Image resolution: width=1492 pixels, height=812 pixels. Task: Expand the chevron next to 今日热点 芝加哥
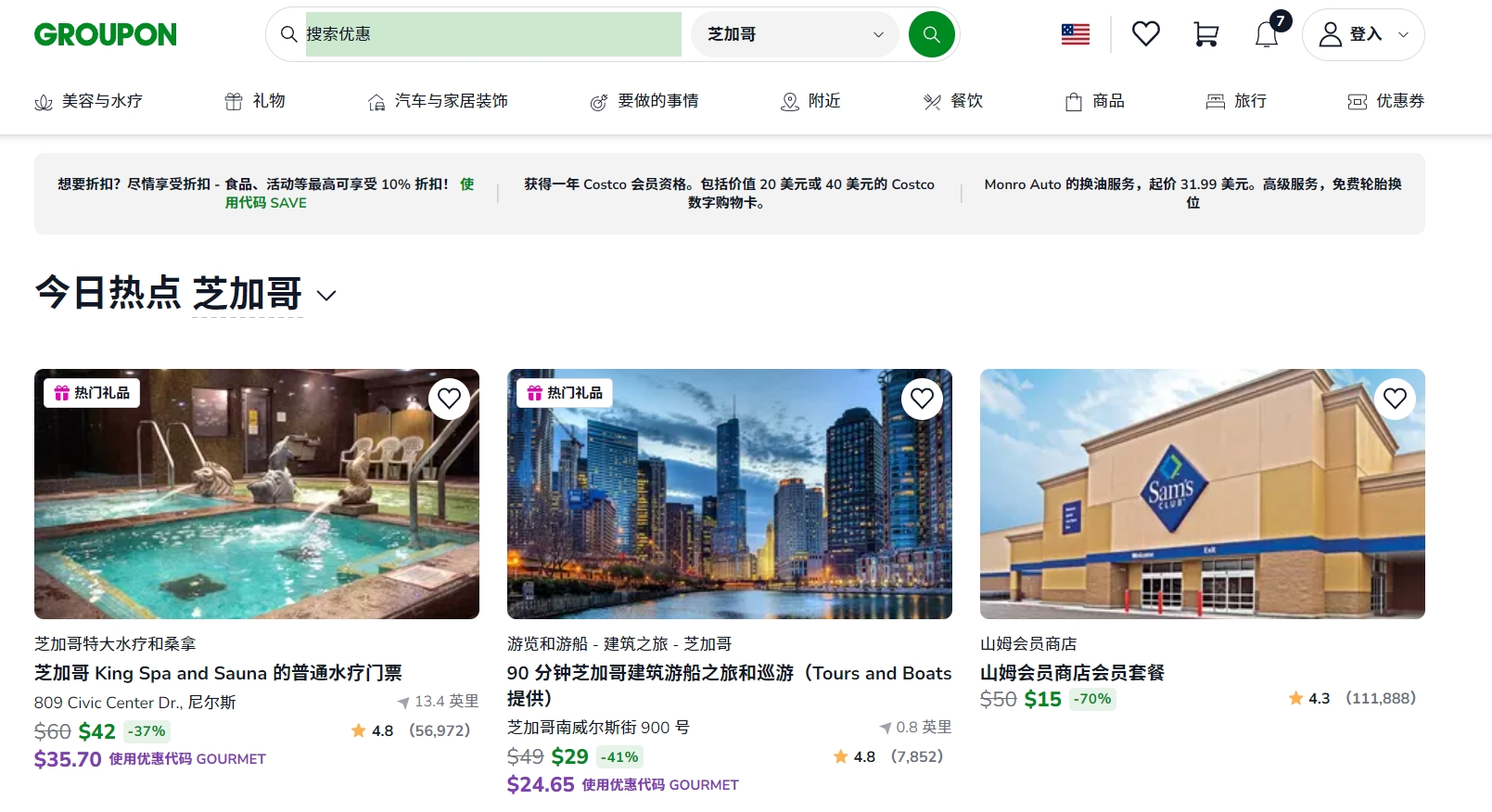[x=325, y=296]
